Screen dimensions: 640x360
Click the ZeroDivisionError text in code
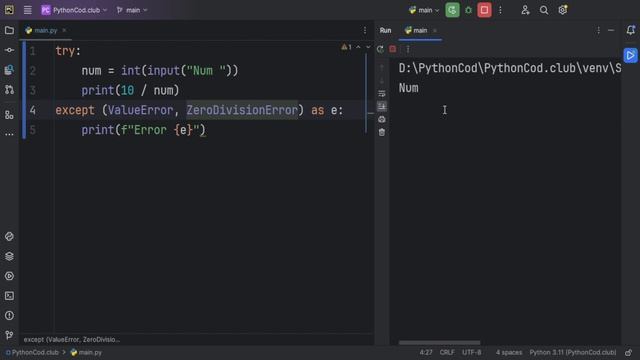pos(242,110)
